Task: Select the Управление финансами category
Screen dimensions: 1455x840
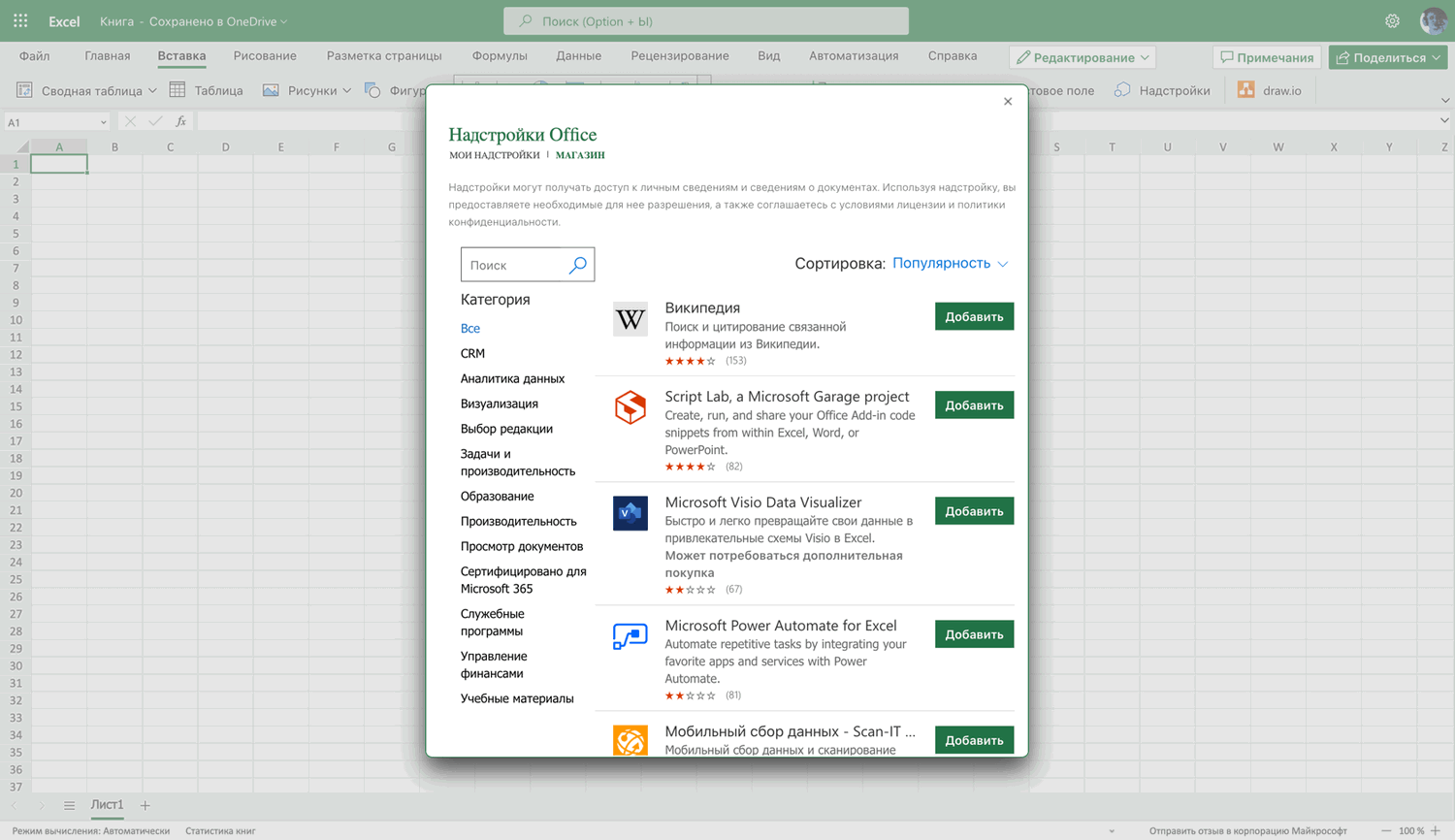Action: click(x=494, y=664)
